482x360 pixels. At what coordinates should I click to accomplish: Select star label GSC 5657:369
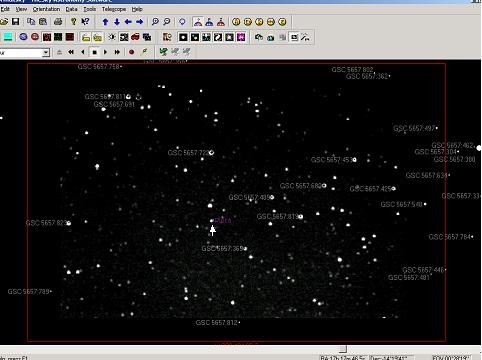[x=222, y=249]
